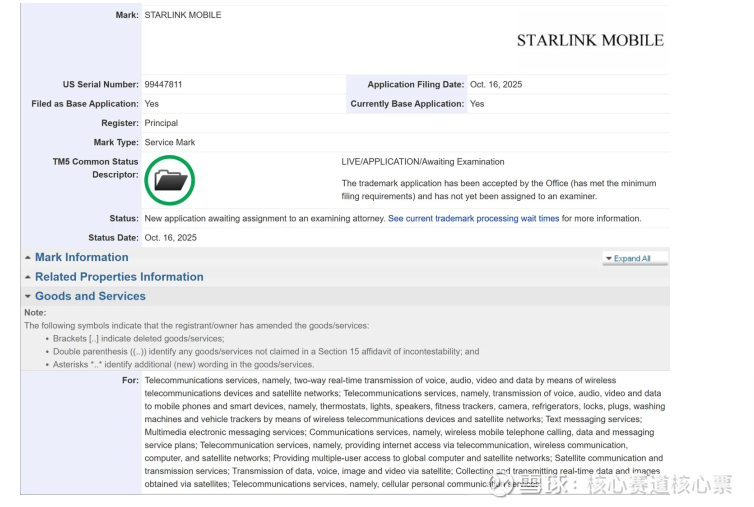Click the Double parenthesis Section 15 bullet
Screen dimensions: 754x507
click(x=266, y=352)
